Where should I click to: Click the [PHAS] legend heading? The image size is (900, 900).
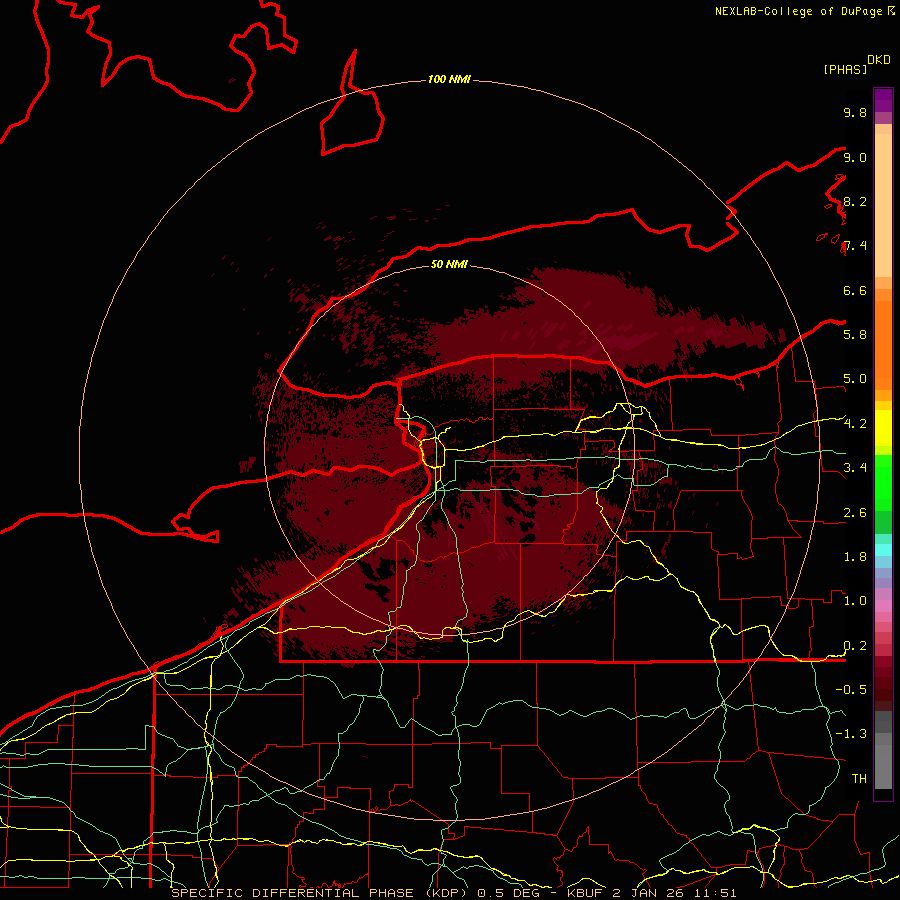click(845, 69)
